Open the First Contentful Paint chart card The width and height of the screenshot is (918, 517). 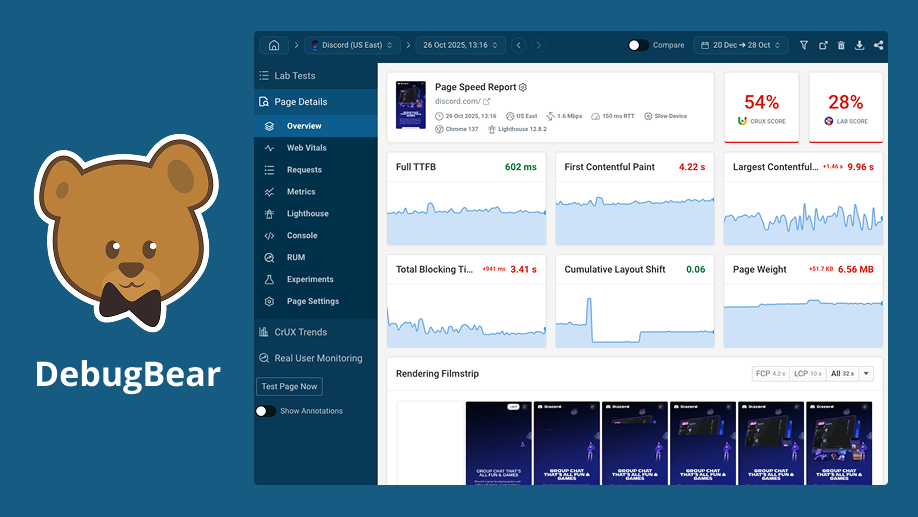(x=635, y=198)
